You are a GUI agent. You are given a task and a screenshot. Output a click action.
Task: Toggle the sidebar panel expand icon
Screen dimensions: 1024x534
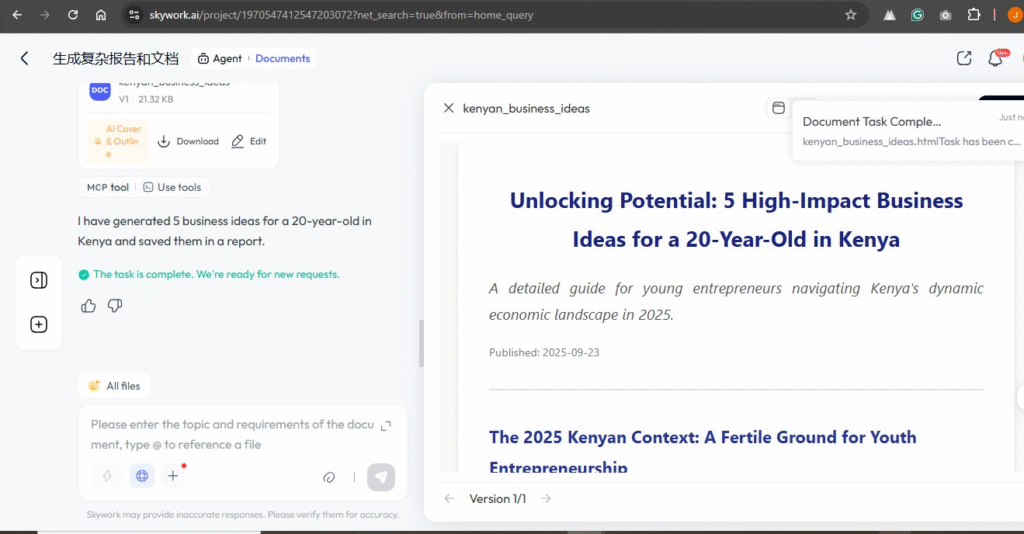(39, 280)
